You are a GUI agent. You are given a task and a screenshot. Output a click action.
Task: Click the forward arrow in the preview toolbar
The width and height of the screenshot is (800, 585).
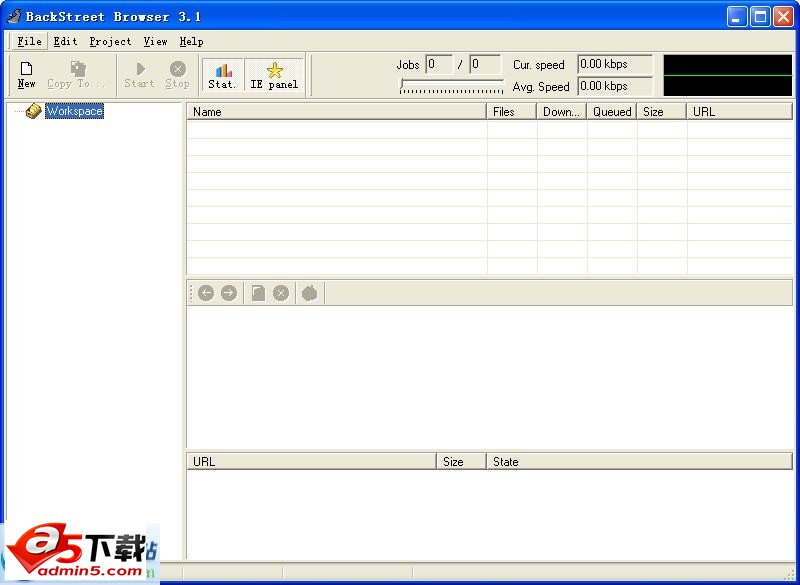pos(228,292)
